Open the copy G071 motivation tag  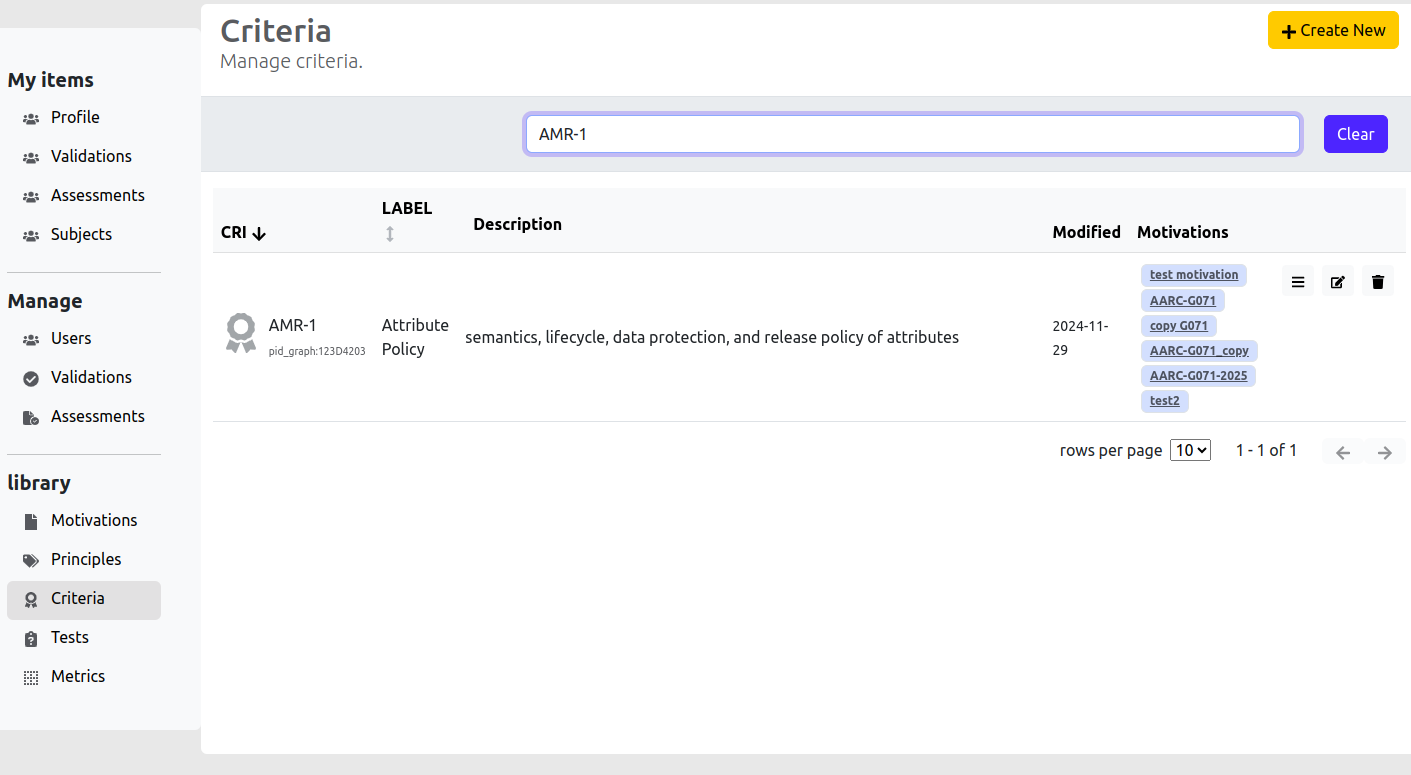pos(1178,326)
